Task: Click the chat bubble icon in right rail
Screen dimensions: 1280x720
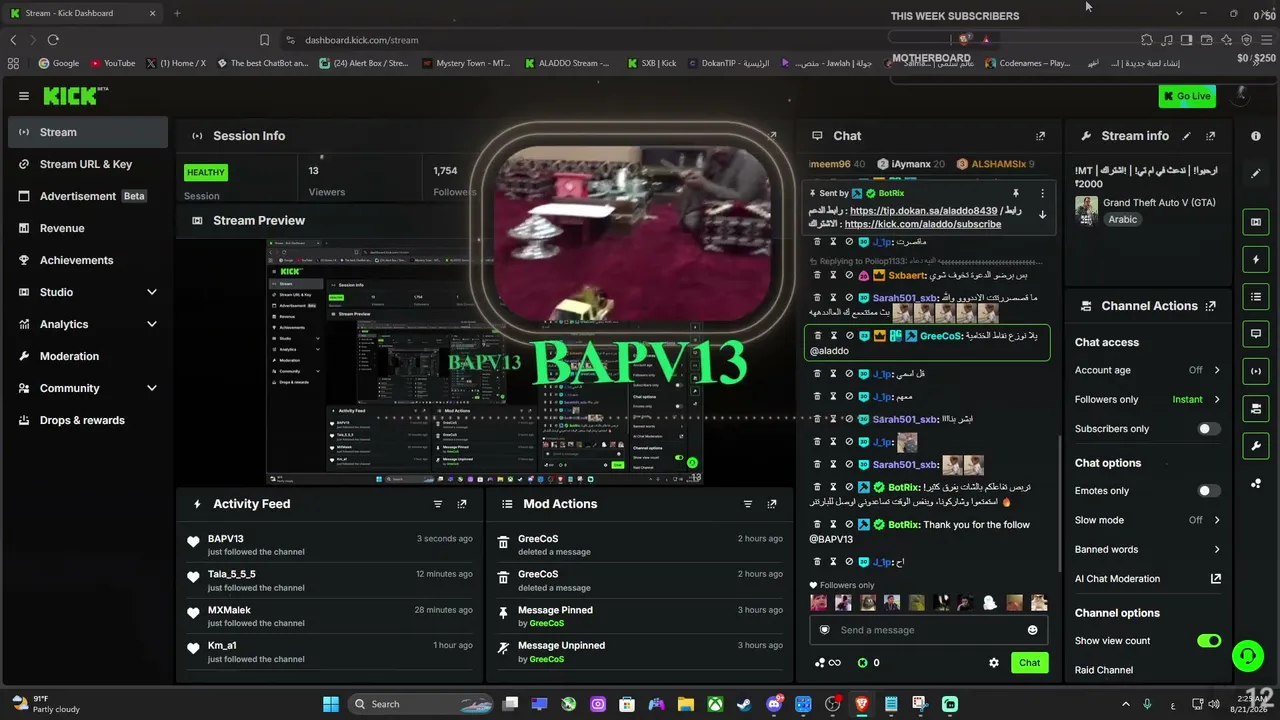Action: 1256,334
